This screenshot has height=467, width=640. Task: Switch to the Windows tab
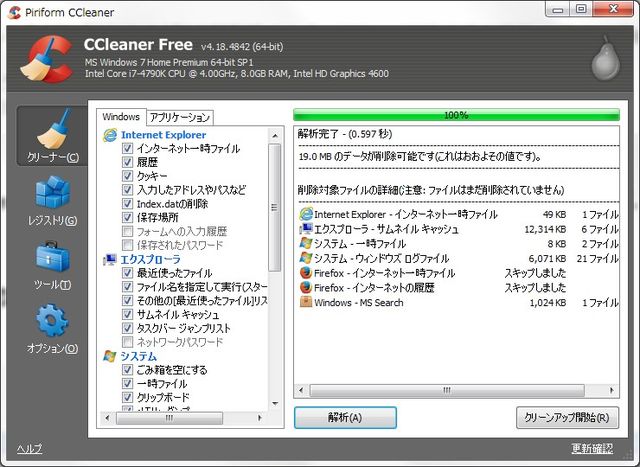pos(121,117)
